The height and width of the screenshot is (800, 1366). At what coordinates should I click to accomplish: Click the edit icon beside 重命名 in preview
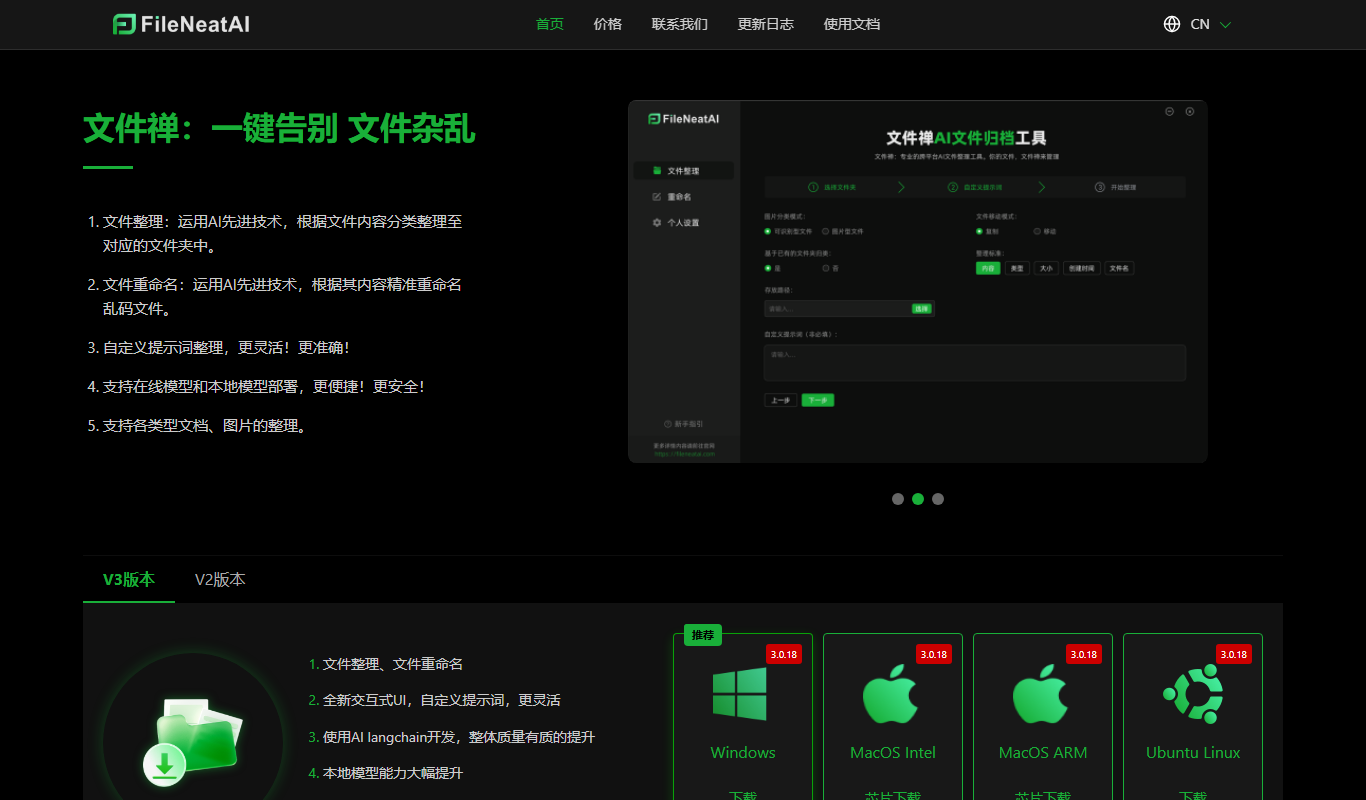click(x=657, y=197)
